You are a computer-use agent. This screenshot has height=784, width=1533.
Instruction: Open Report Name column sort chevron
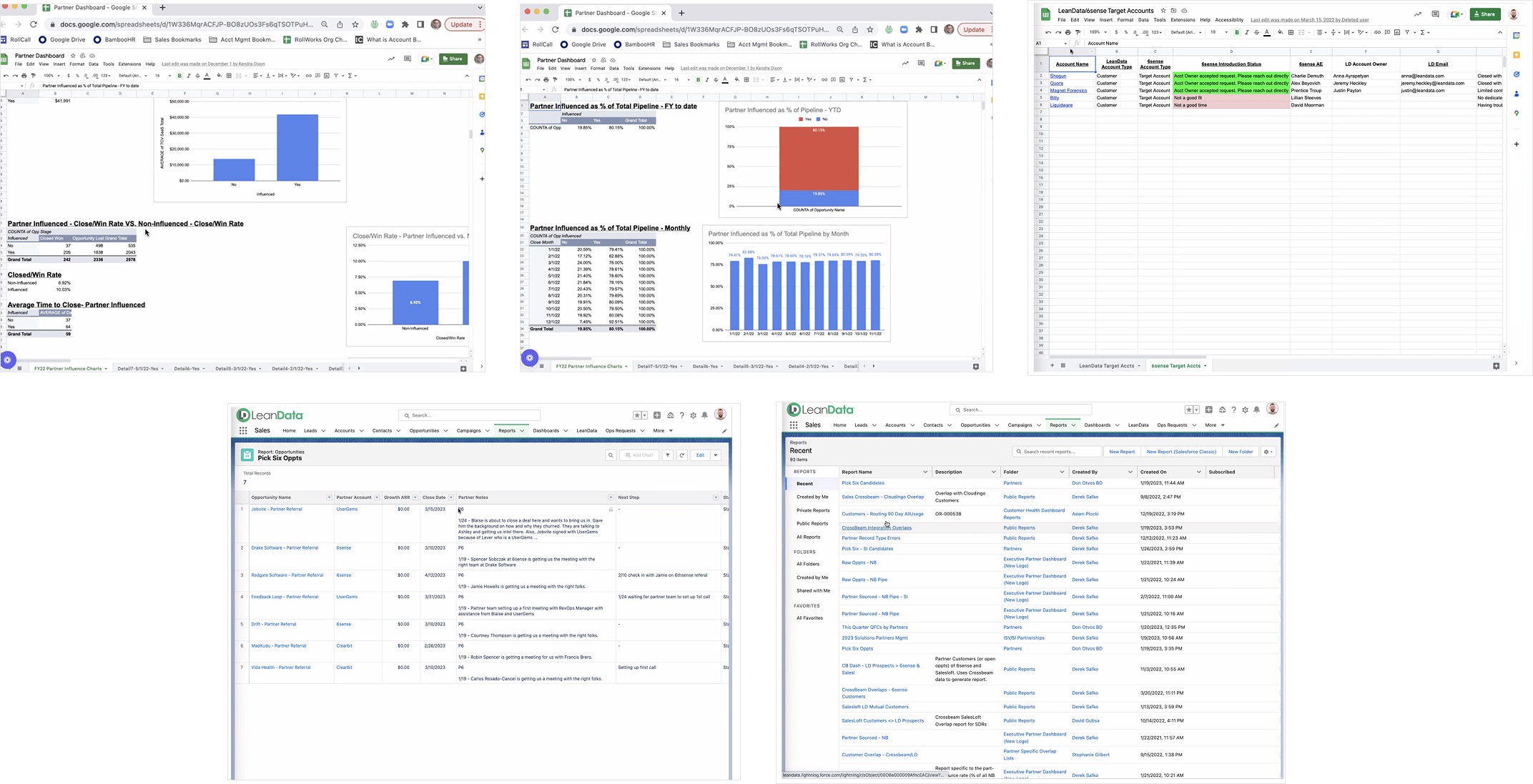[925, 472]
